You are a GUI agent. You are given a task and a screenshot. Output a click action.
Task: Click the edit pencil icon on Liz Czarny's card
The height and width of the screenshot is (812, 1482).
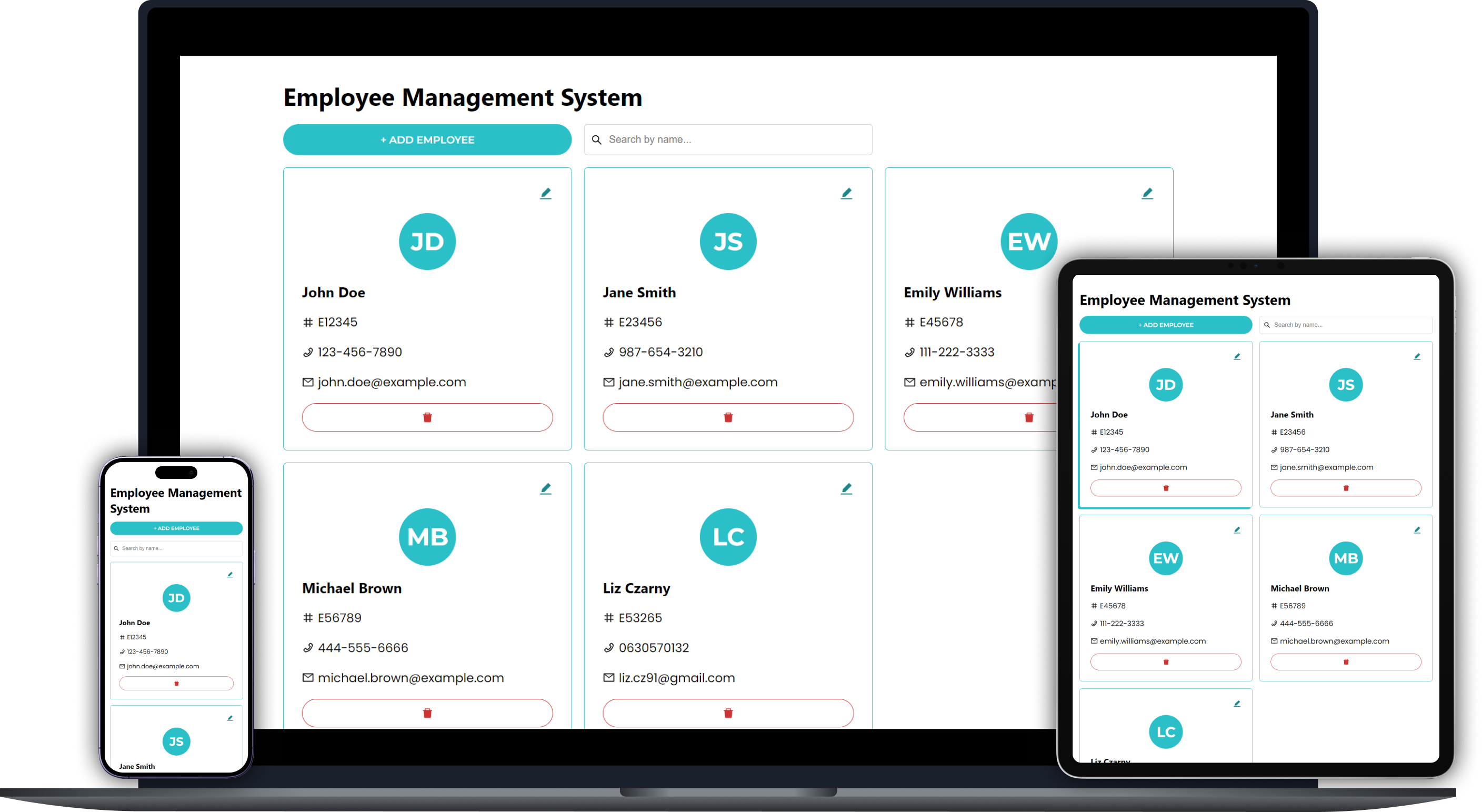pyautogui.click(x=849, y=487)
